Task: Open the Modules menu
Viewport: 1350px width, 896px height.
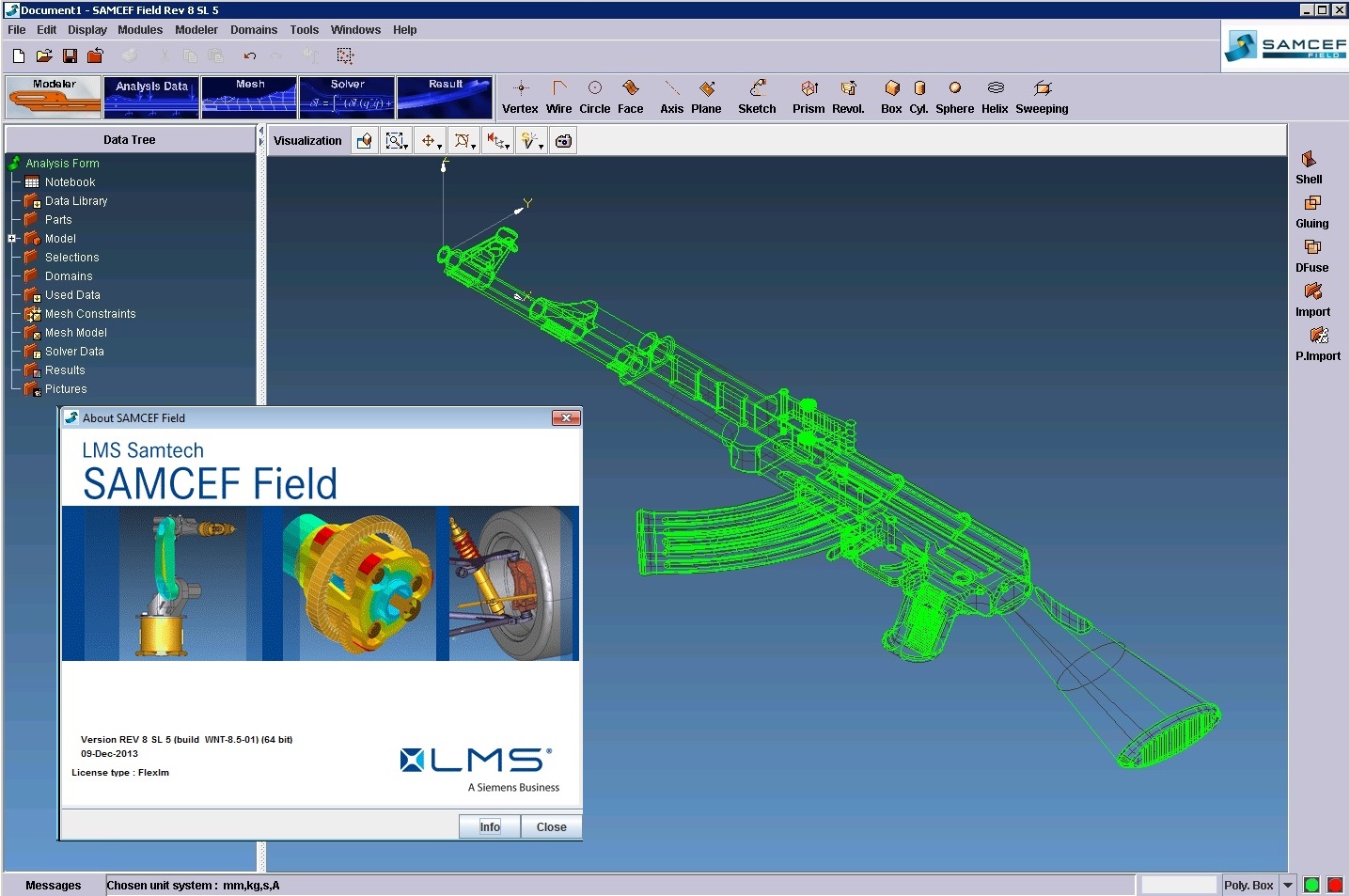Action: click(x=140, y=30)
